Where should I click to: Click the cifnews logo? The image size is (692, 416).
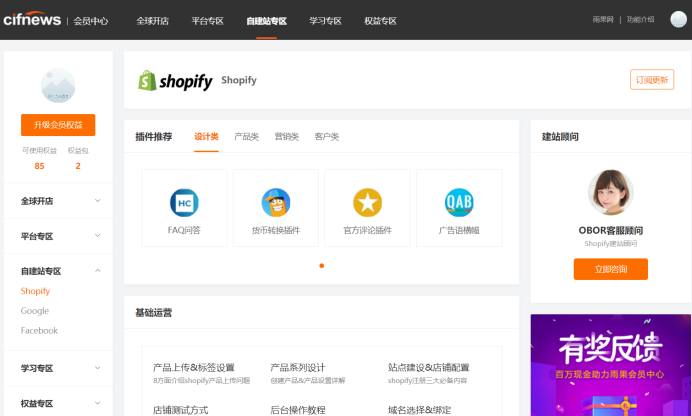32,19
